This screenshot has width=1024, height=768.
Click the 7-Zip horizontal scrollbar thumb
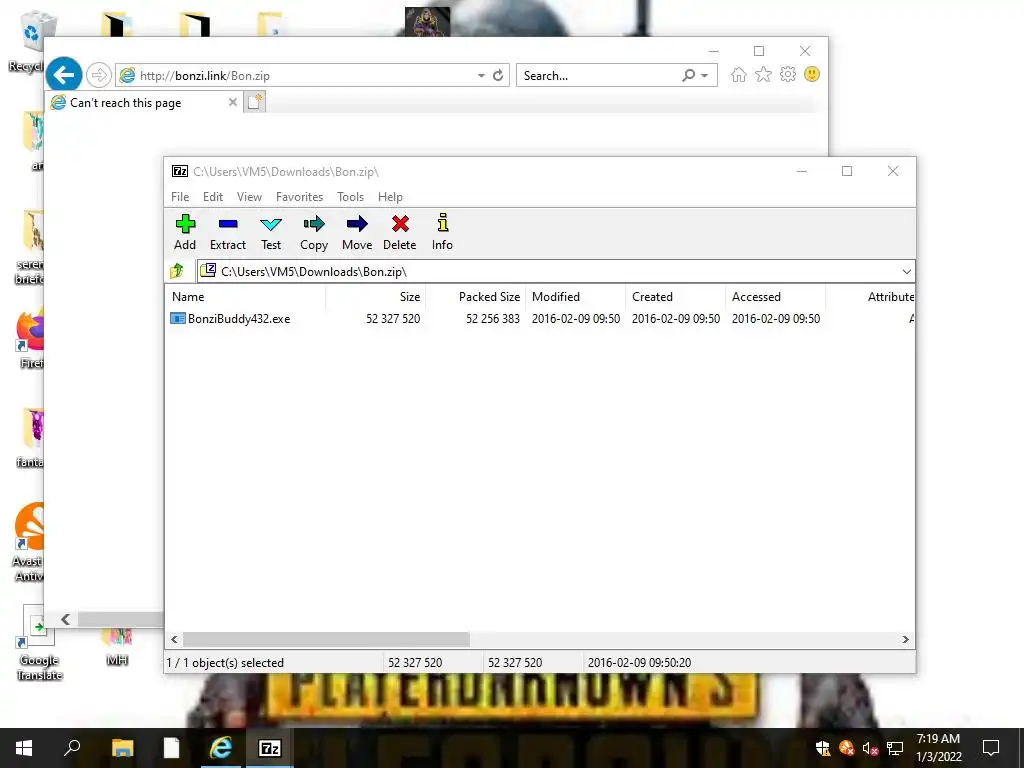click(326, 639)
